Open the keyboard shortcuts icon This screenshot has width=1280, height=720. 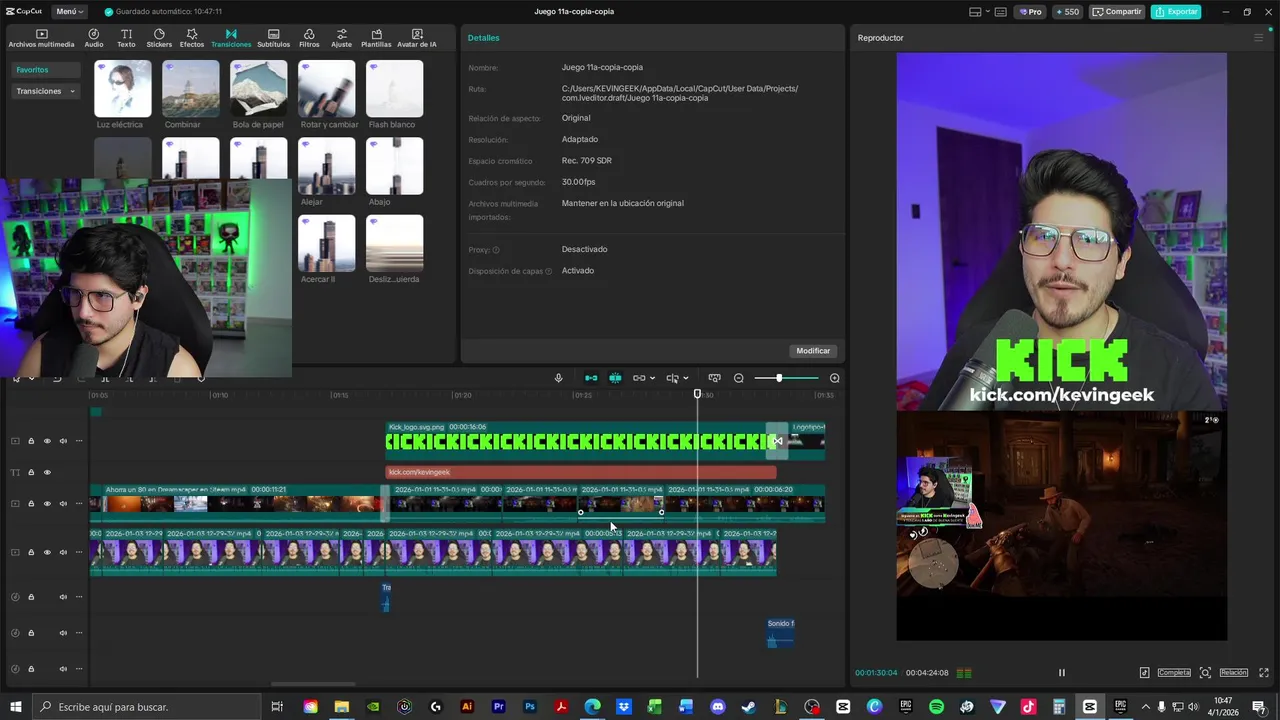[x=999, y=11]
